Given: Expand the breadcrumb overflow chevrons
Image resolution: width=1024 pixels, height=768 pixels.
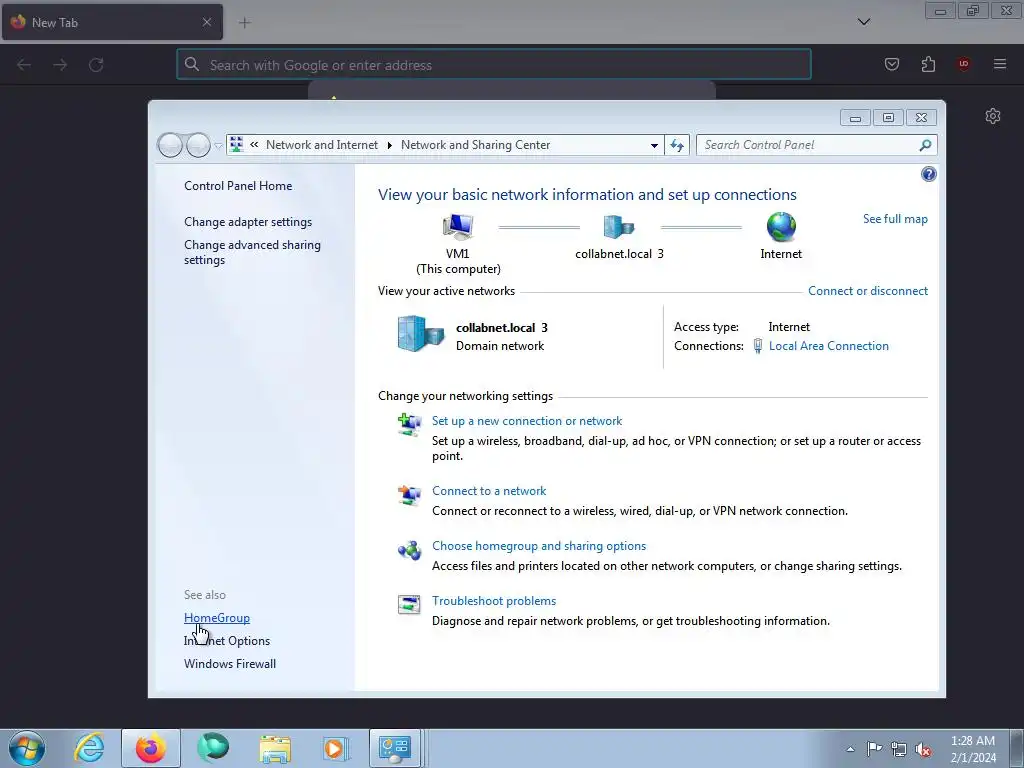Looking at the screenshot, I should [x=254, y=144].
